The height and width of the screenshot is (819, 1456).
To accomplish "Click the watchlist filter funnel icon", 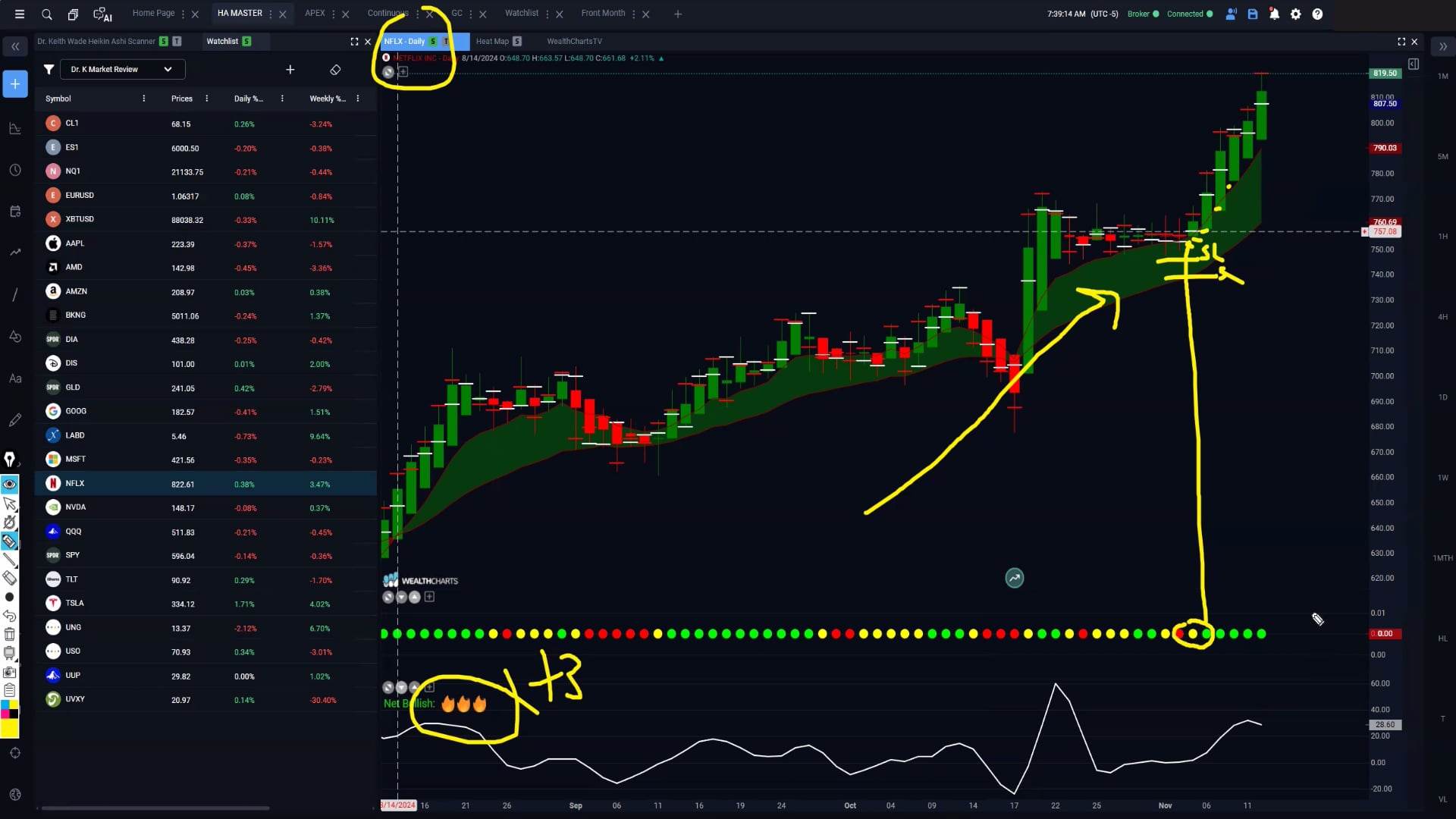I will (x=49, y=69).
